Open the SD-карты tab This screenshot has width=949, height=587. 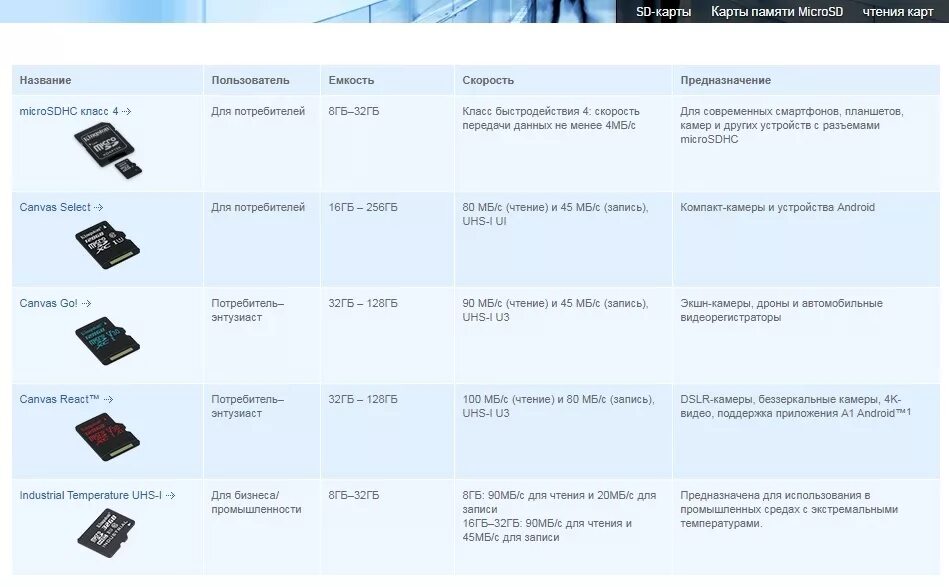663,11
